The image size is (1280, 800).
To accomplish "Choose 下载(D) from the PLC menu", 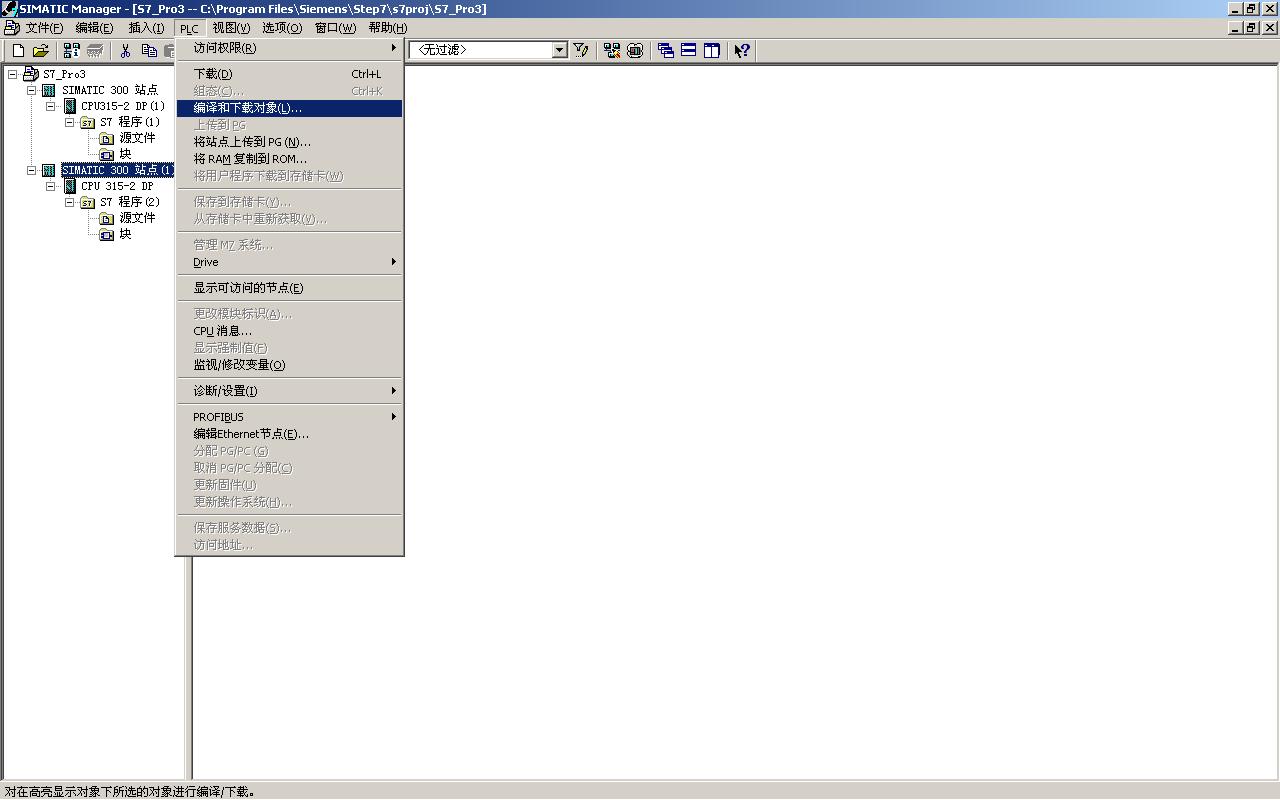I will (x=289, y=74).
